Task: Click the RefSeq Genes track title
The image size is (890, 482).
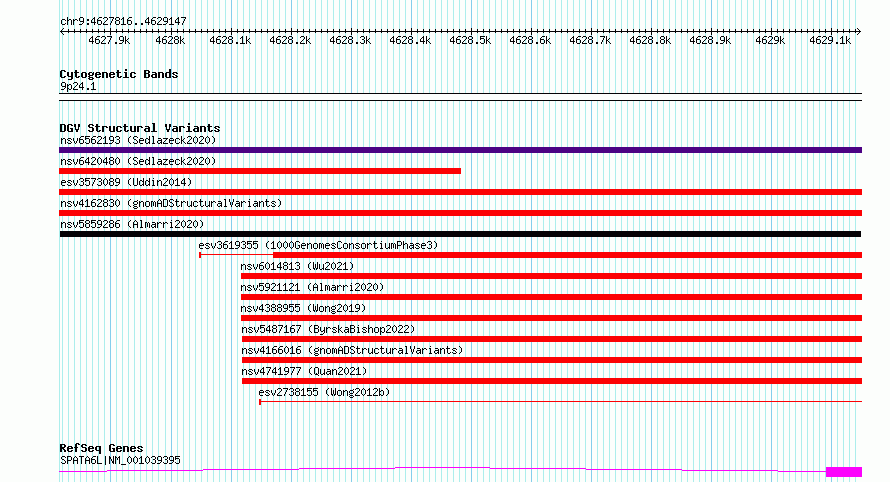Action: tap(101, 448)
